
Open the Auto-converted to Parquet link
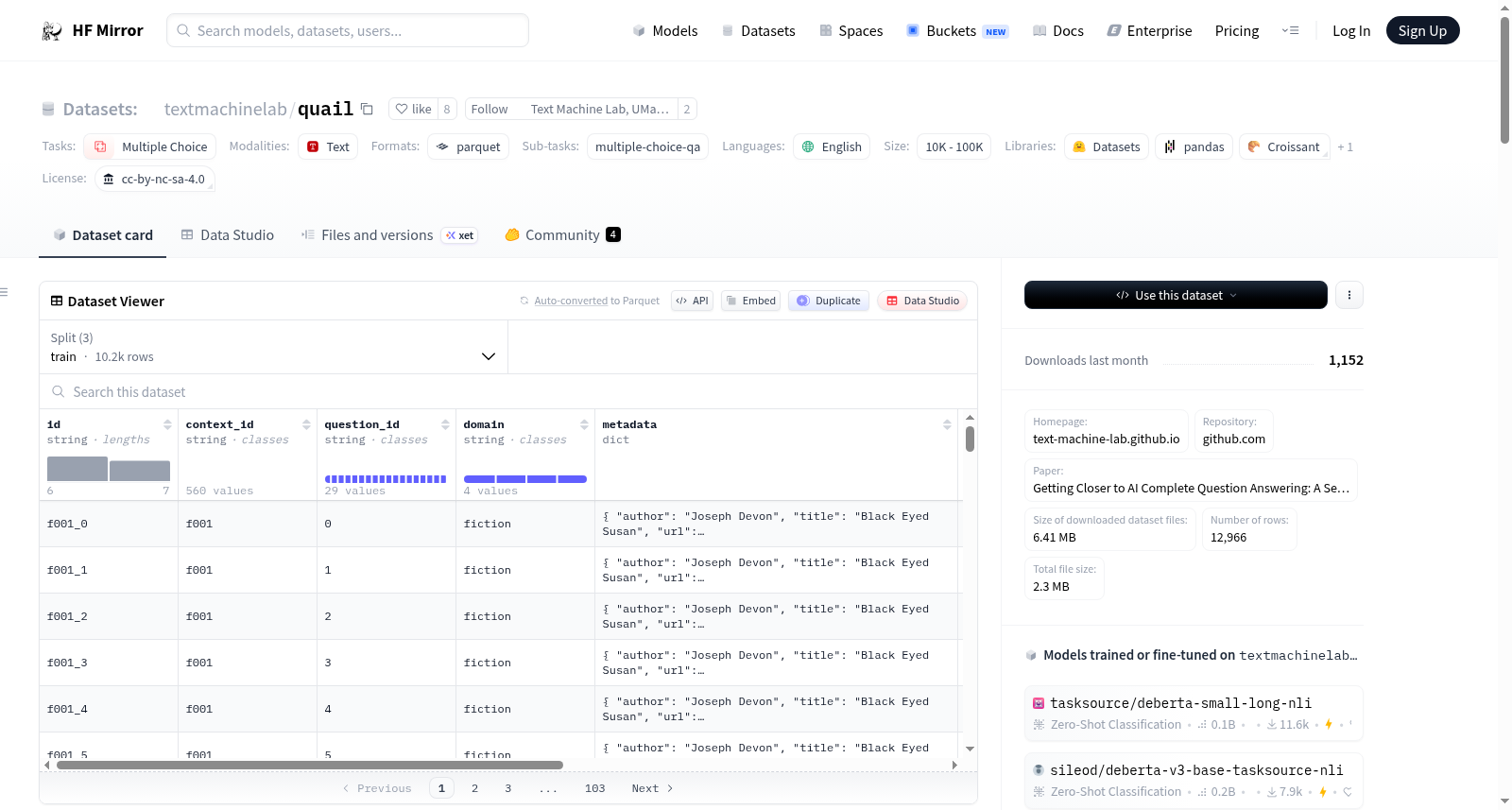click(571, 301)
